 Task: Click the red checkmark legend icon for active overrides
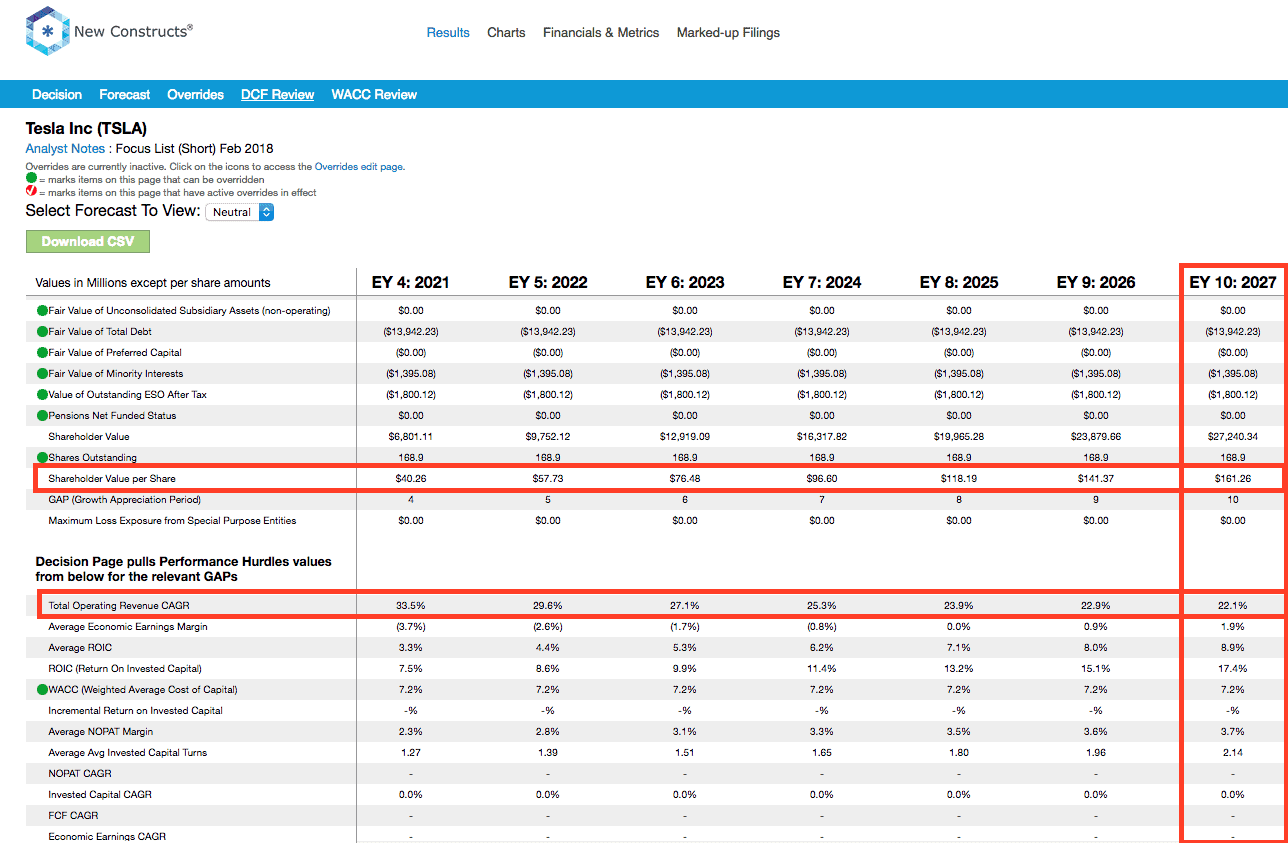tap(31, 192)
